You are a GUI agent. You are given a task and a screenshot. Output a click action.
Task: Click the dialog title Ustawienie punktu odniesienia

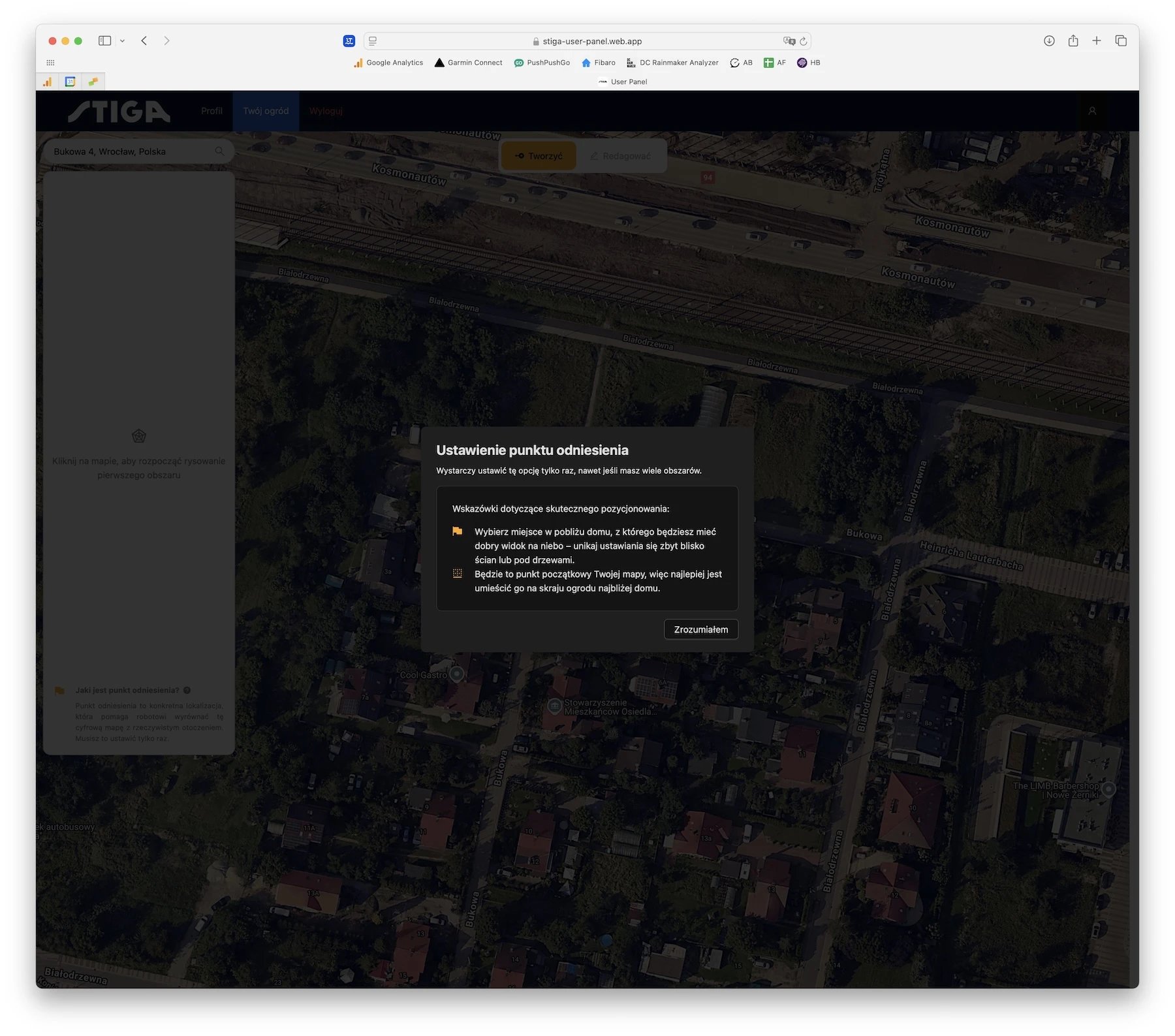[532, 450]
